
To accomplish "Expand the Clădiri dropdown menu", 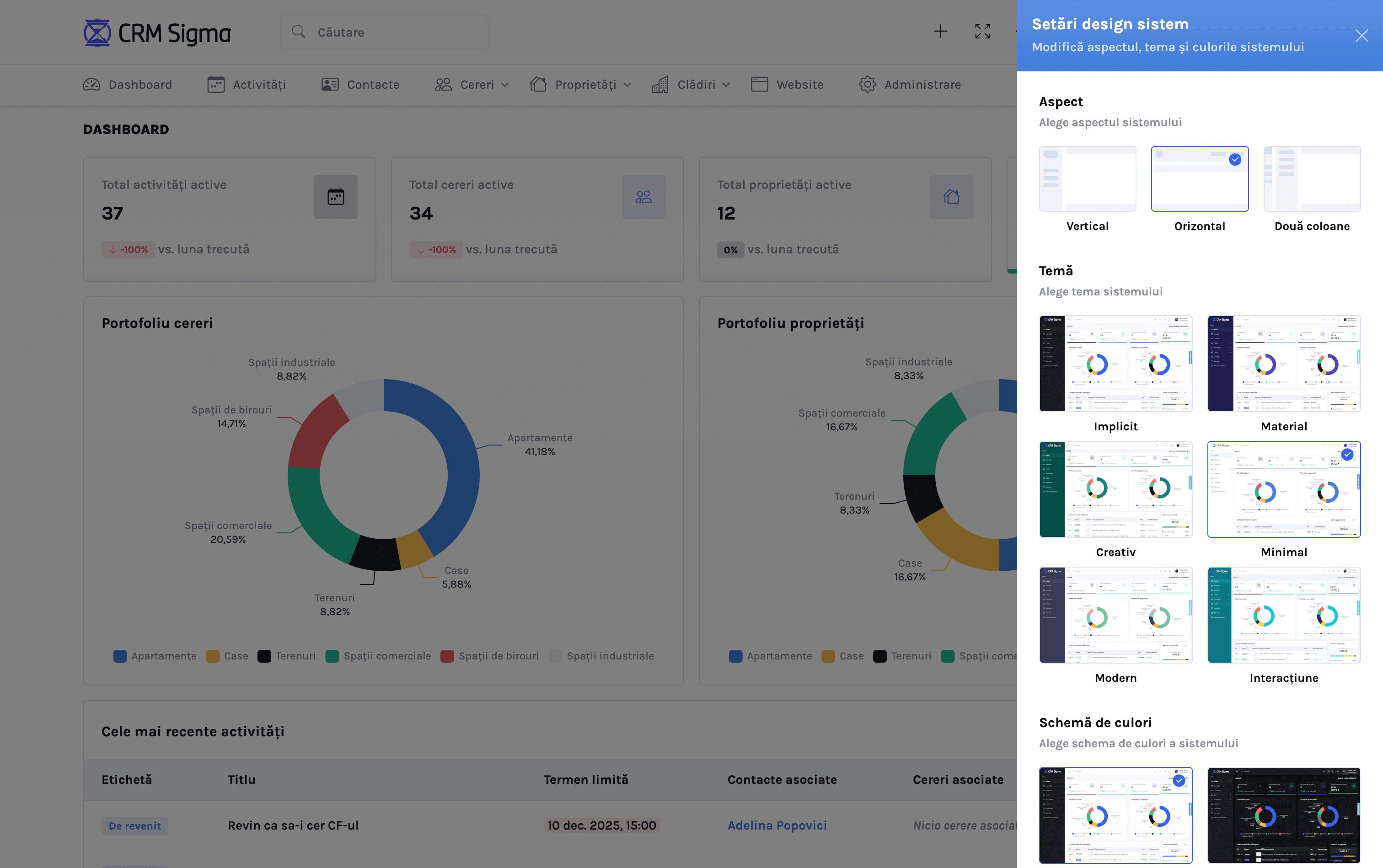I will click(x=691, y=85).
